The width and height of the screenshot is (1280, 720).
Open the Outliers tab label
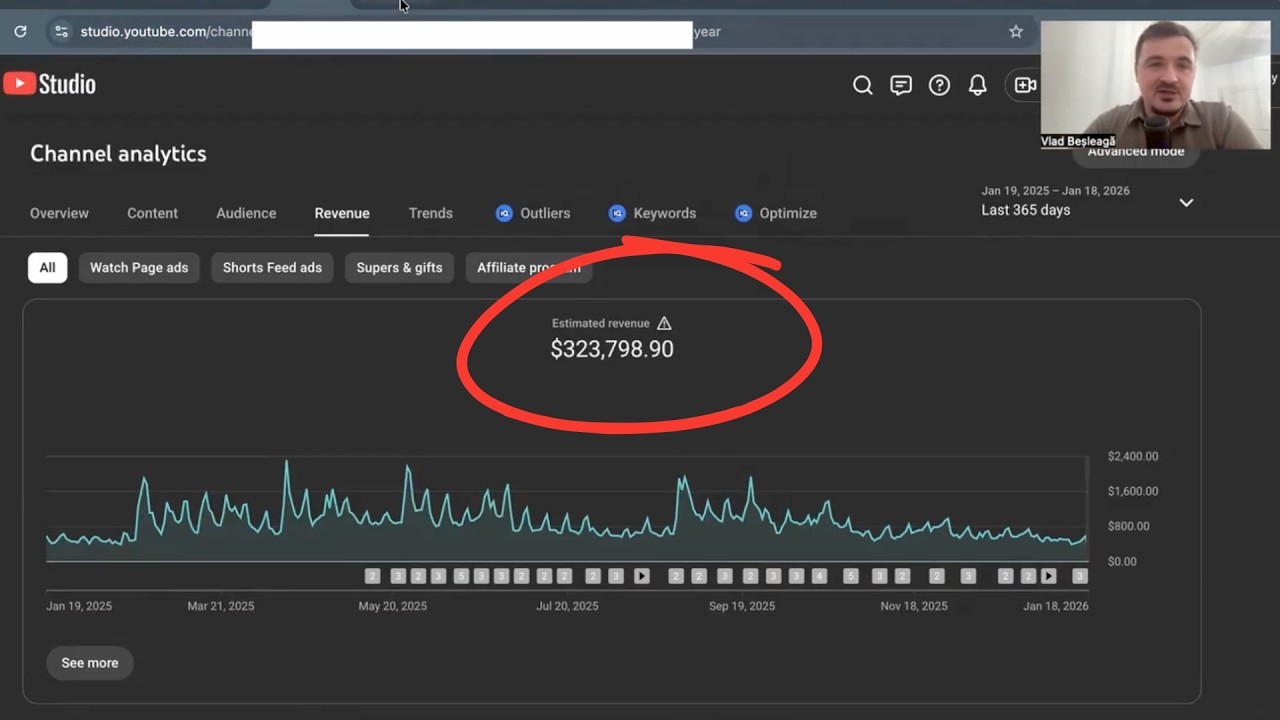pos(545,213)
